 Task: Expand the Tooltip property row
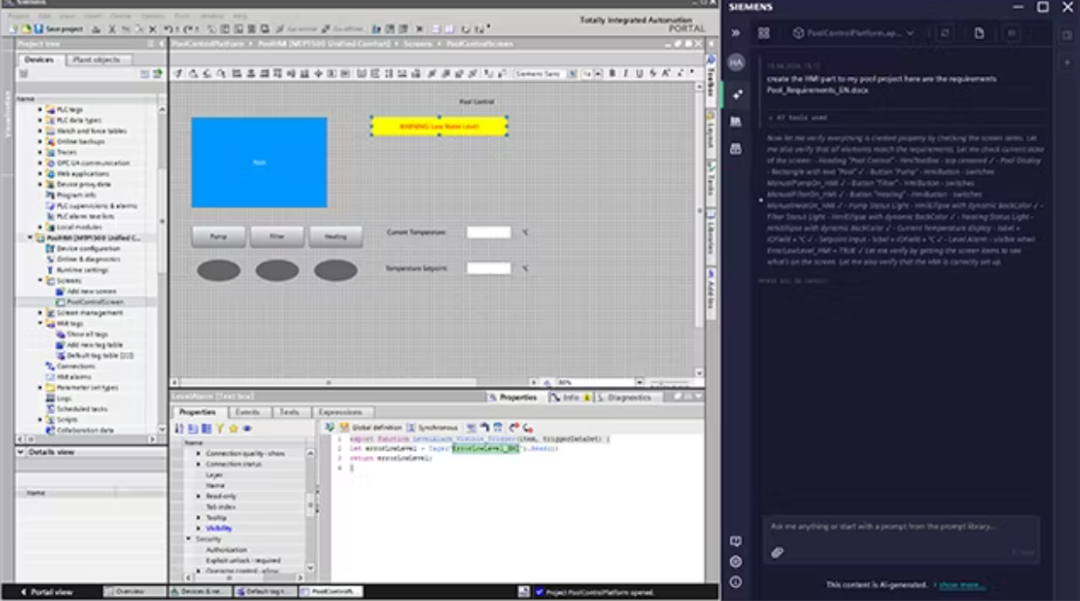coord(198,518)
